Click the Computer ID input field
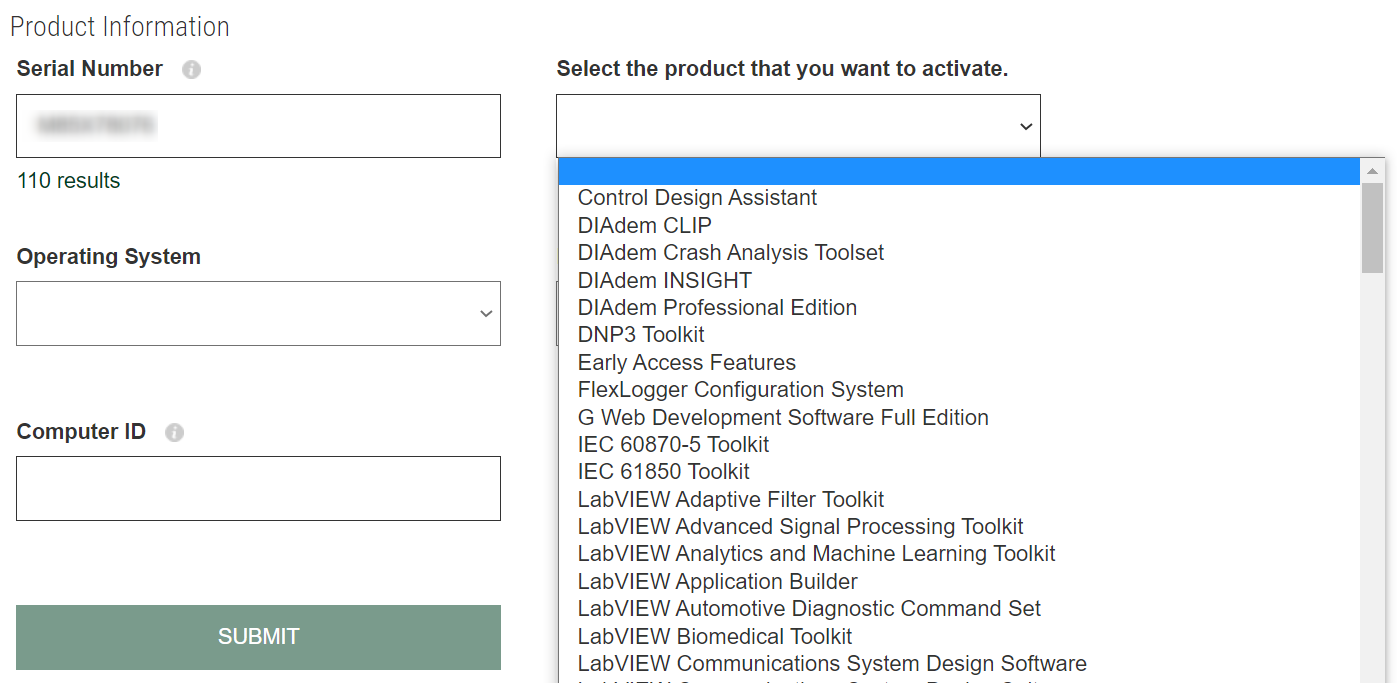Viewport: 1397px width, 683px height. (258, 488)
